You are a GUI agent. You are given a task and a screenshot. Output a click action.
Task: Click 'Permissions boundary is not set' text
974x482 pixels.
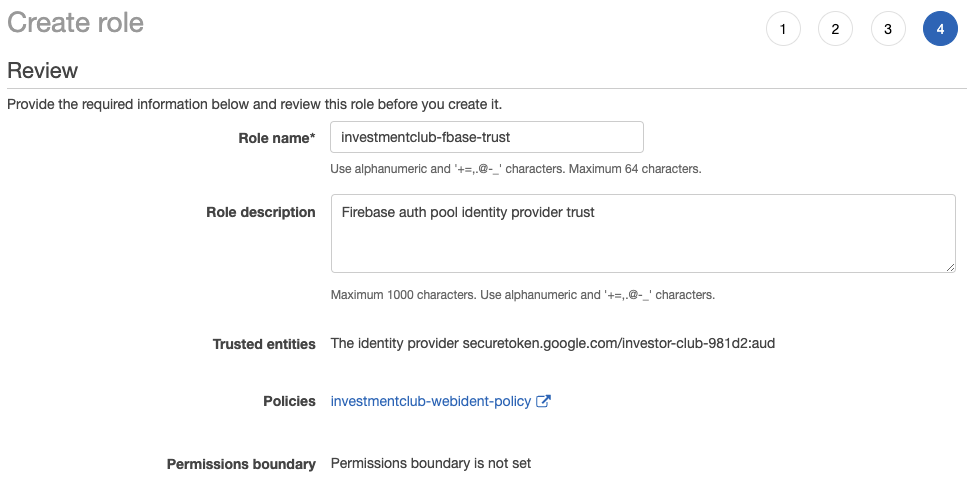431,464
